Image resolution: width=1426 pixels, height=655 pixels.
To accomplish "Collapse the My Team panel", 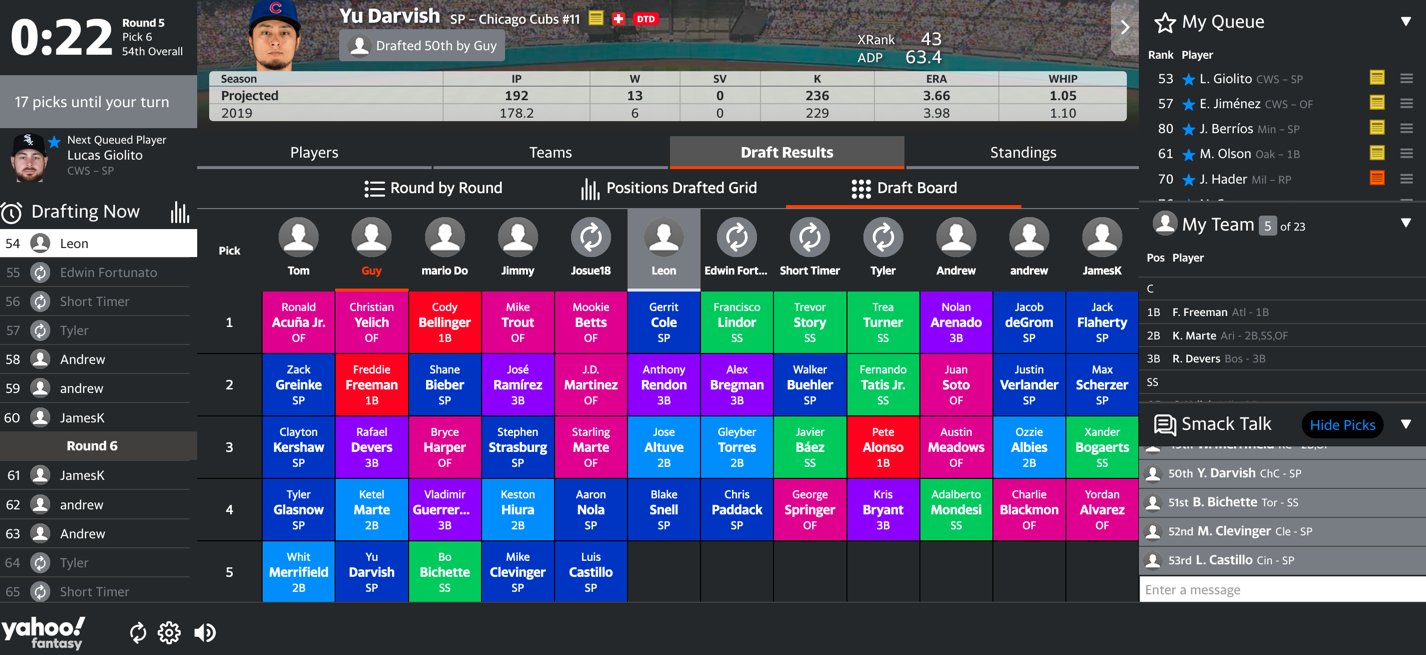I will [1406, 223].
